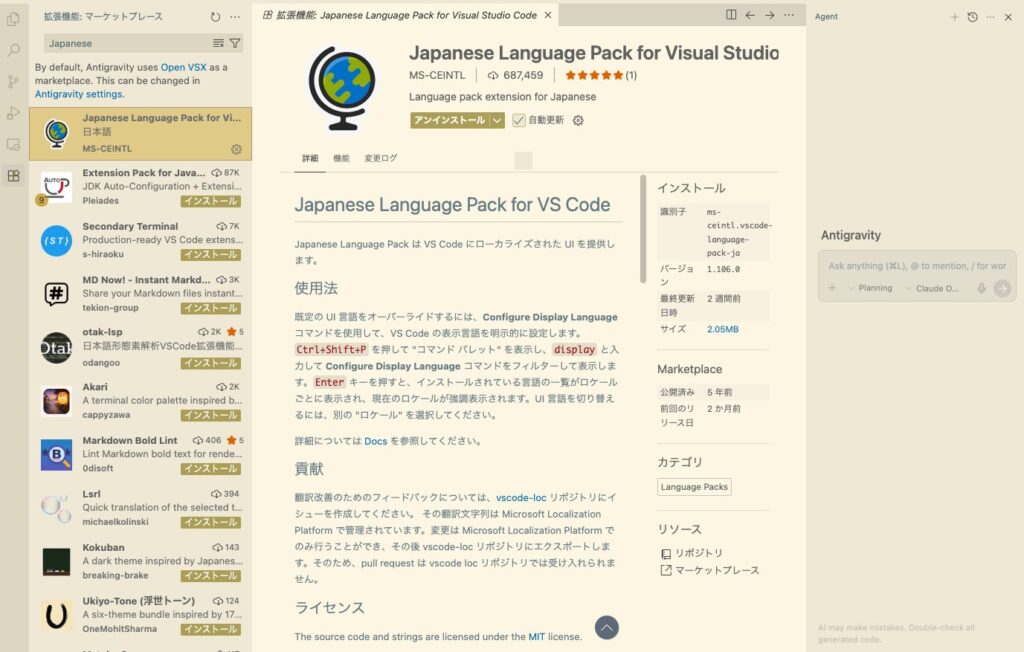
Task: Switch to the 機能 tab
Action: click(341, 158)
